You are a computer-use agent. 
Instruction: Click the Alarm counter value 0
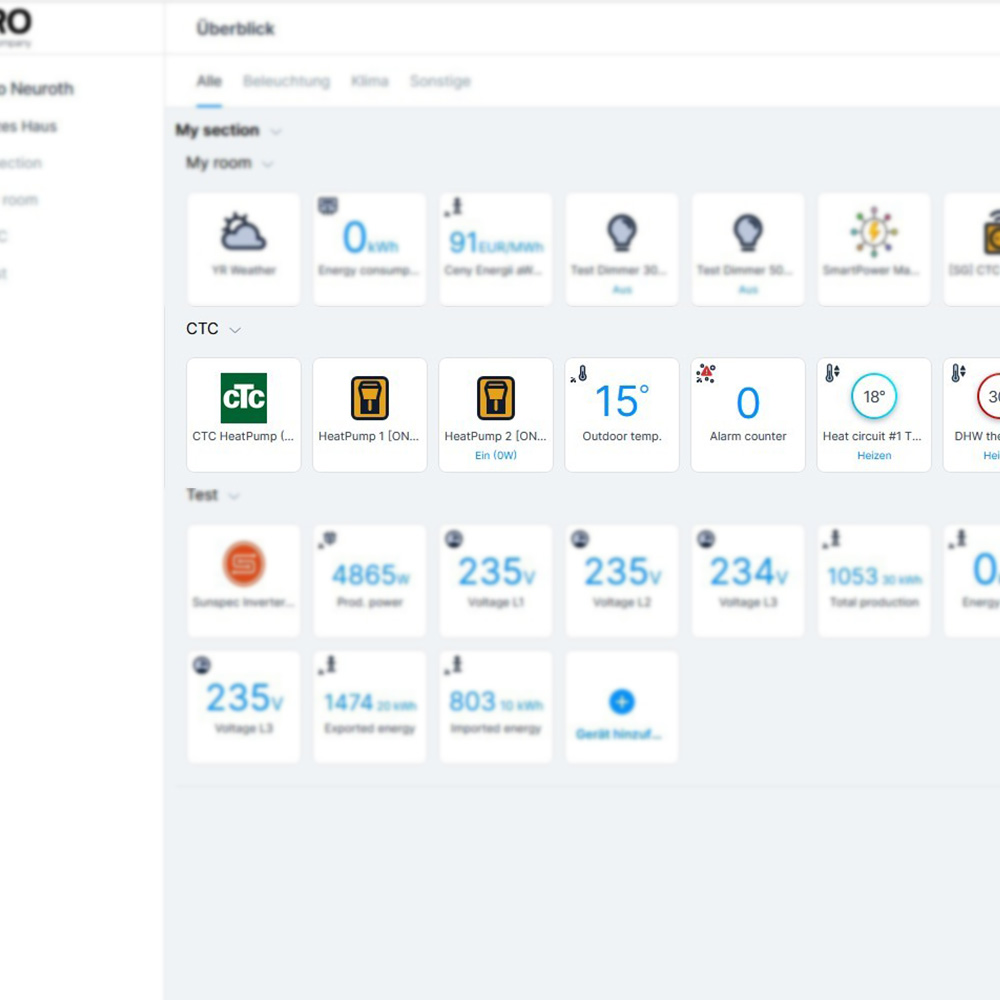(x=748, y=402)
